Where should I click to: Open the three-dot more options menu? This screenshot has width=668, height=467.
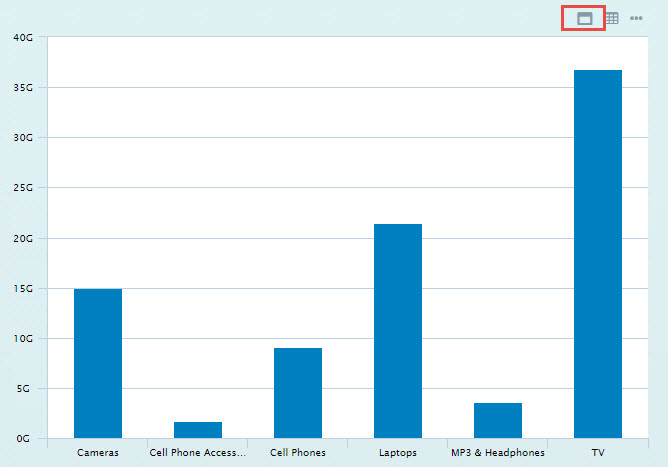(636, 18)
